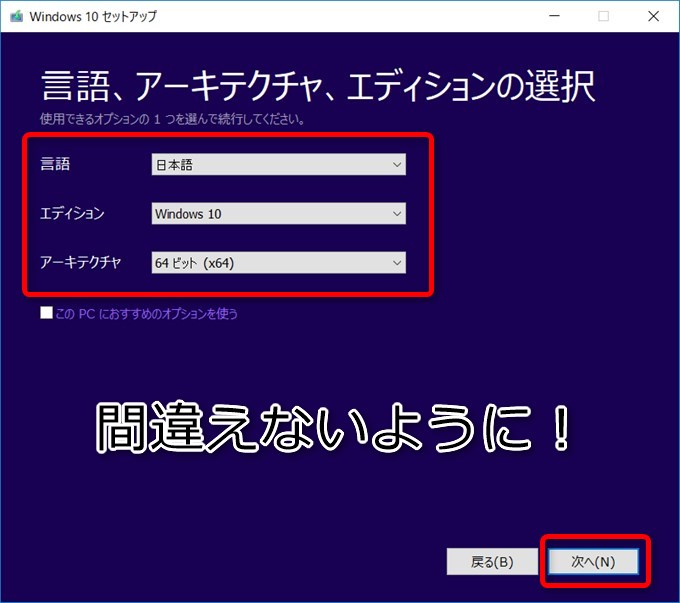Open the 言語 (language) dropdown showing 日本語
This screenshot has height=603, width=680.
[x=278, y=164]
